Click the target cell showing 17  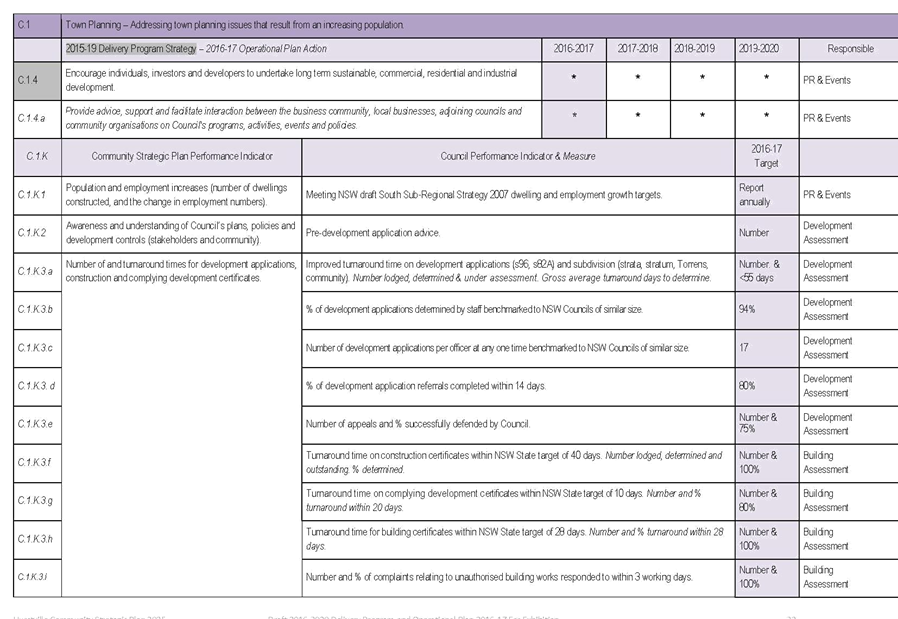click(766, 347)
